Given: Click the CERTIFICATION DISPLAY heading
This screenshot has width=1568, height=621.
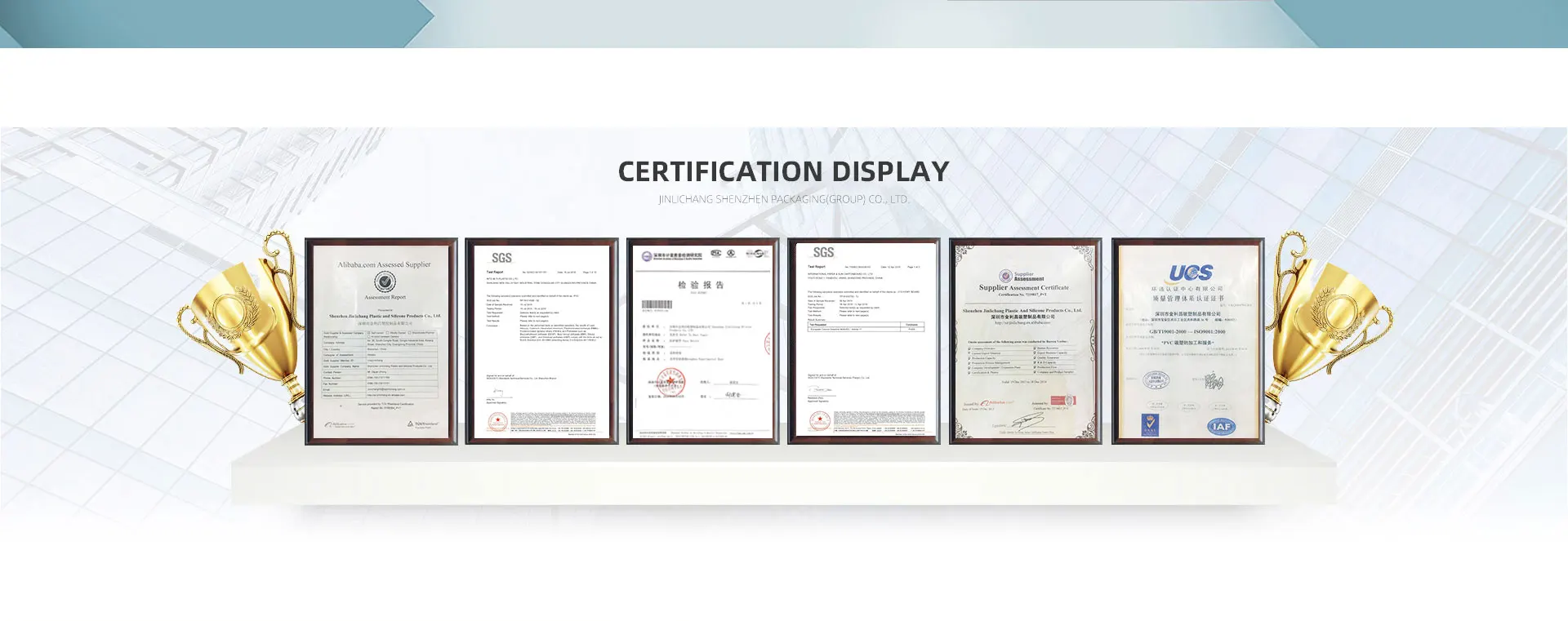Looking at the screenshot, I should [x=783, y=171].
